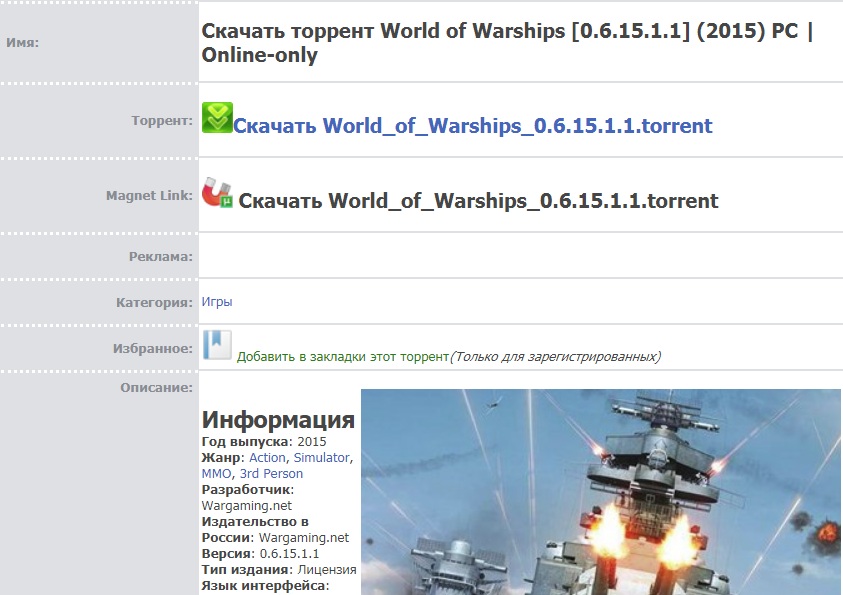Click the World of Warships battleship image

tap(601, 492)
